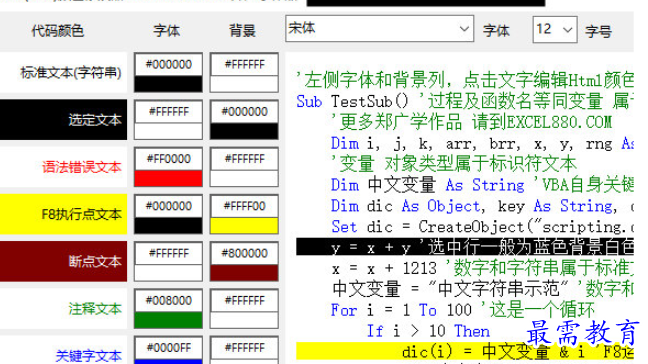Select the 标准文本(字符串) row label
Screen dimensions: 648x364
pos(63,73)
